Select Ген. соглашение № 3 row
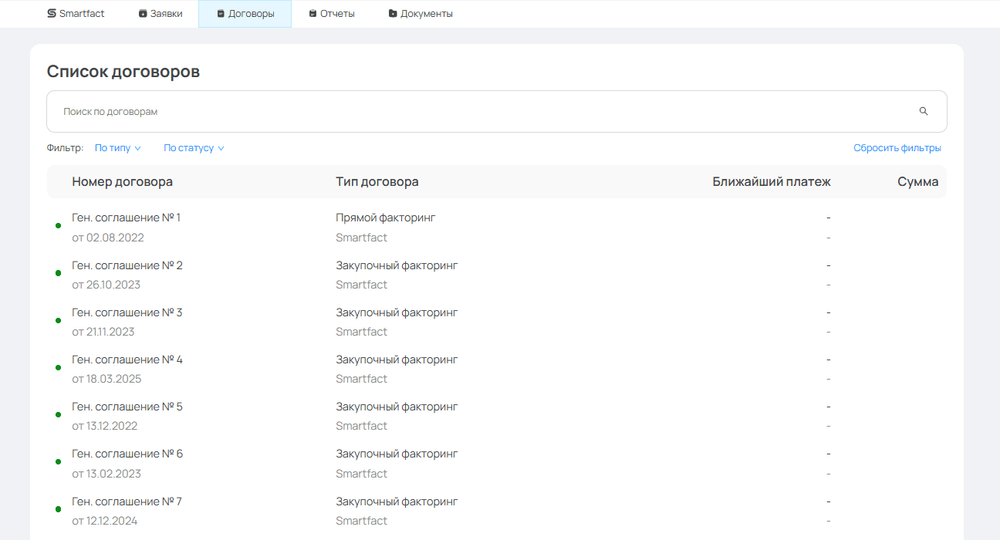The image size is (1000, 540). 126,313
